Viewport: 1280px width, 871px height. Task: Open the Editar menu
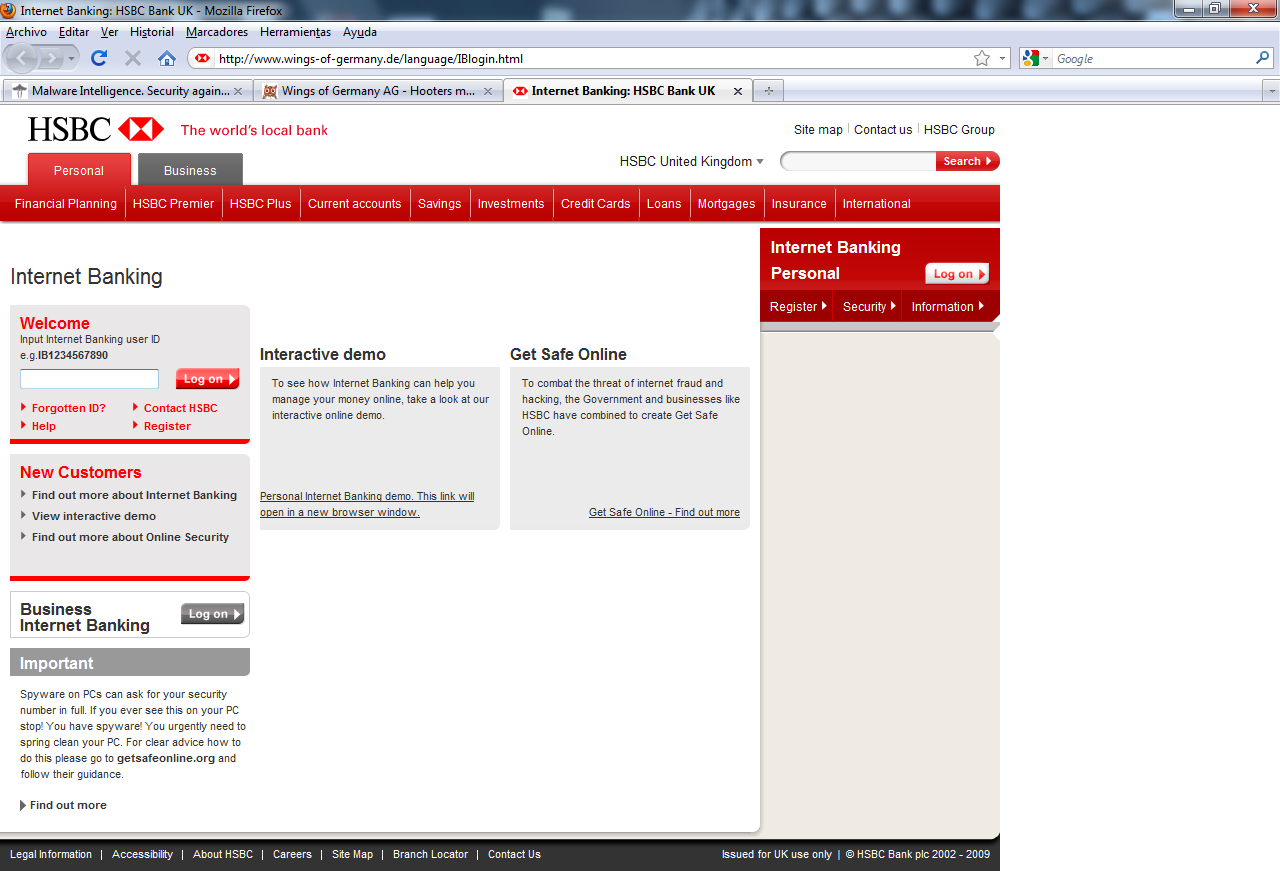[74, 32]
